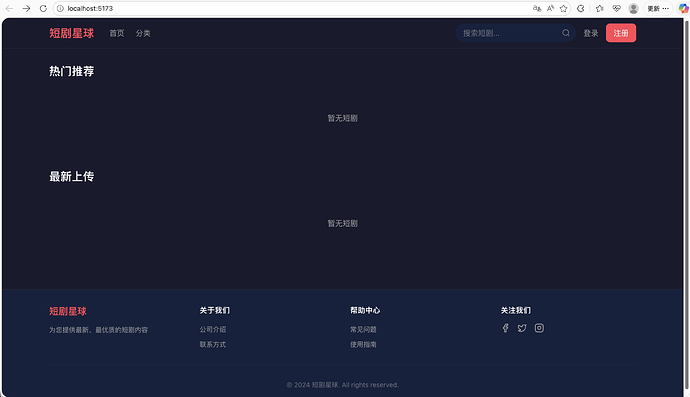Open the browser profile avatar
The height and width of the screenshot is (397, 690).
634,8
